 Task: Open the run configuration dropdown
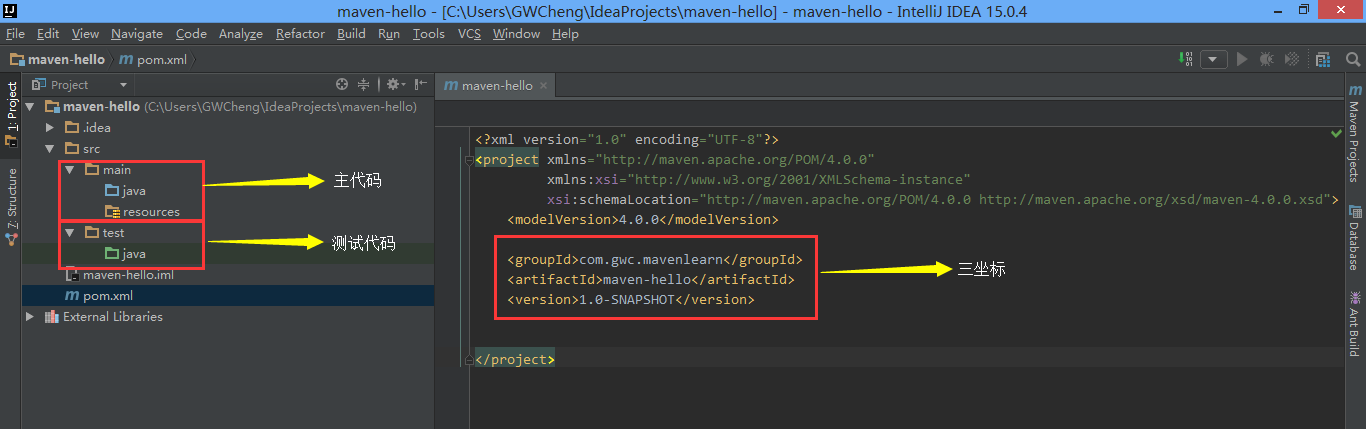[x=1214, y=59]
